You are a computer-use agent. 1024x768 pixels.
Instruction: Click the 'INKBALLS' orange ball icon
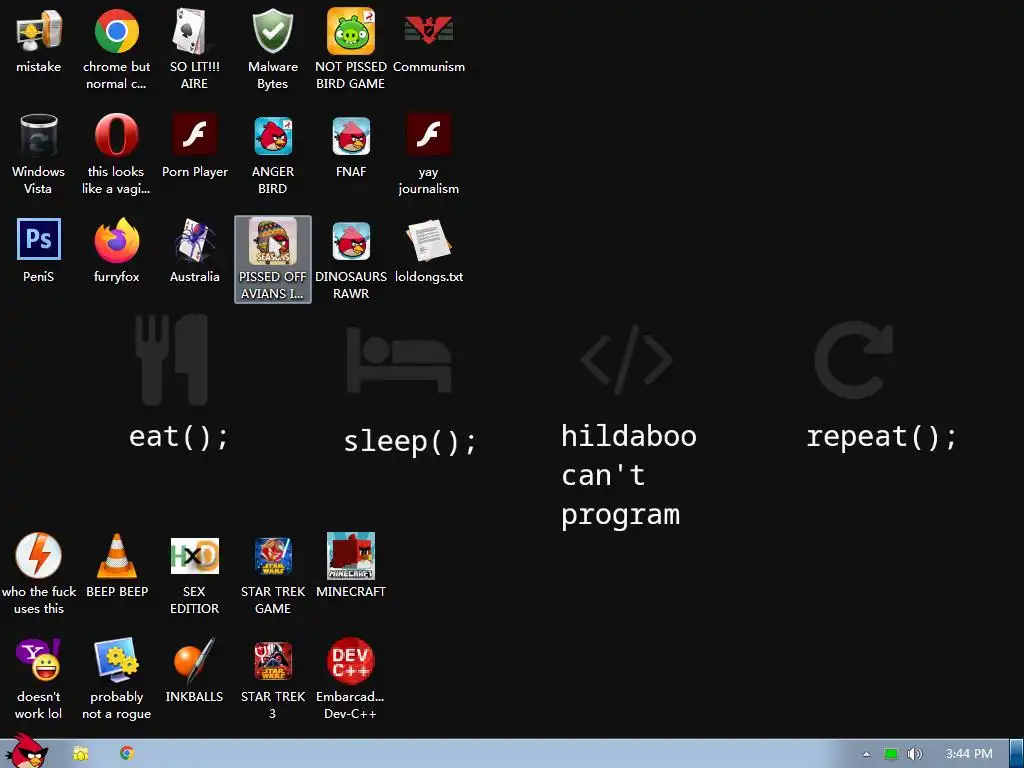[194, 660]
